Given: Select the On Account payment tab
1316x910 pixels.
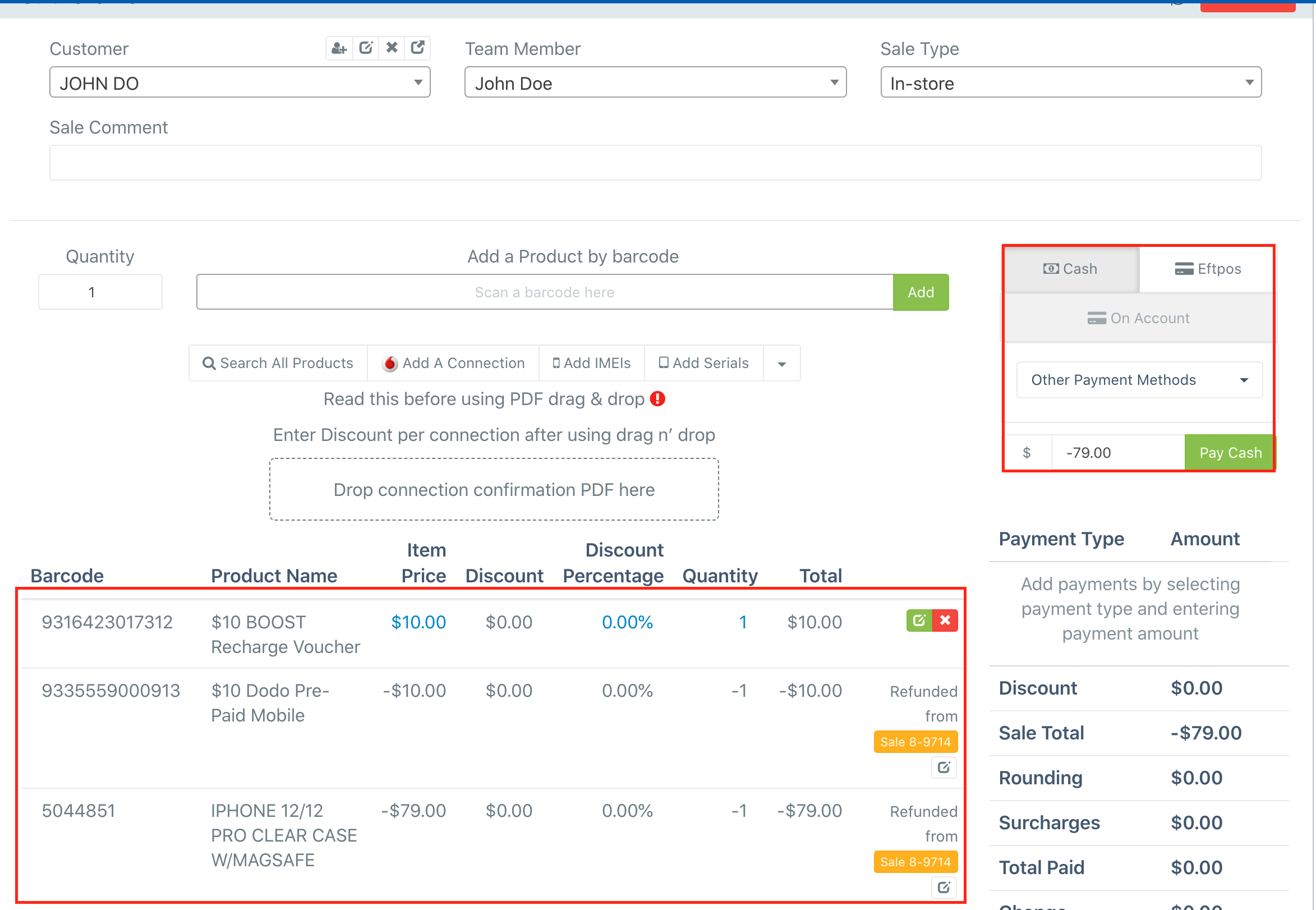Looking at the screenshot, I should [x=1139, y=318].
